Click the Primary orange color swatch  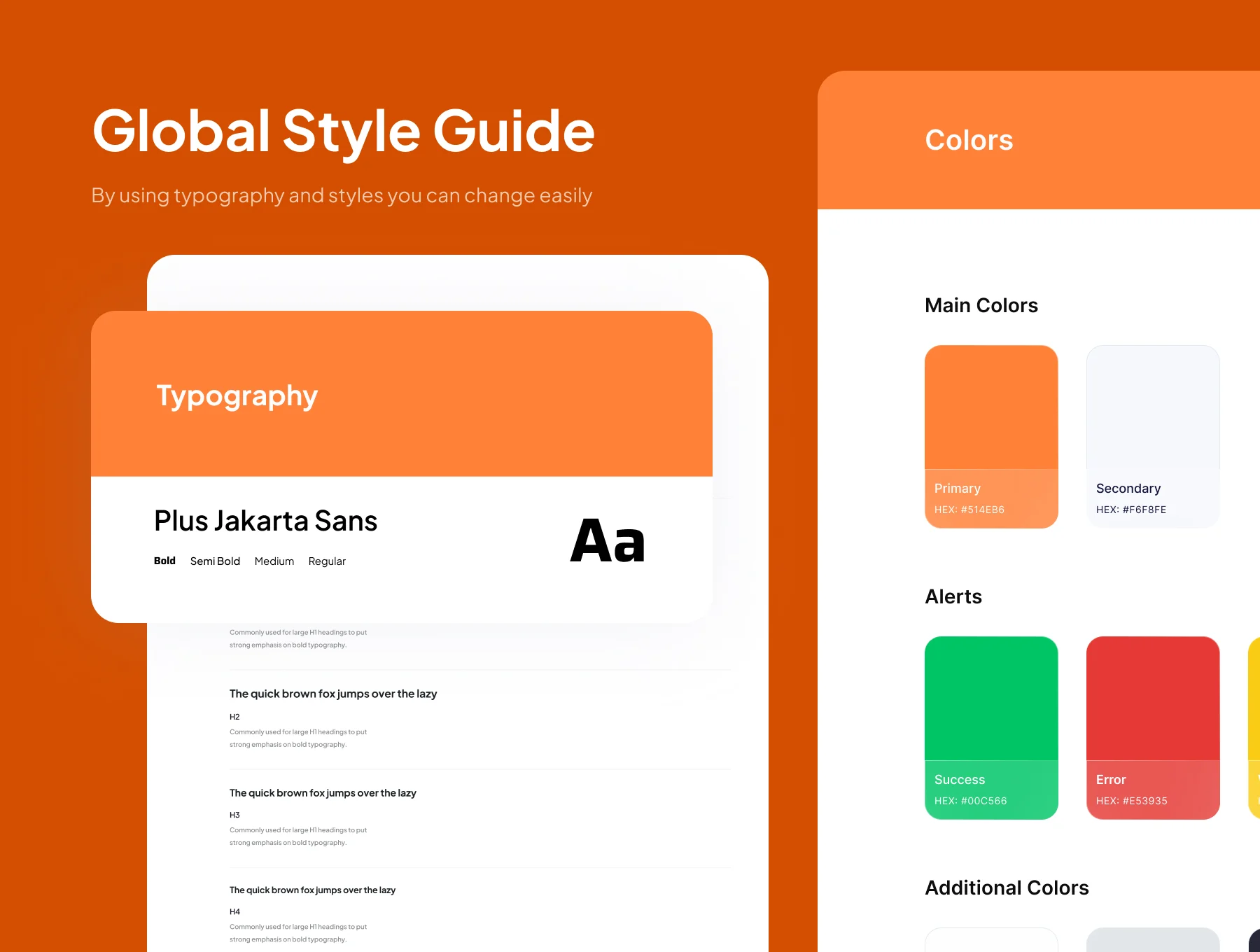(991, 436)
